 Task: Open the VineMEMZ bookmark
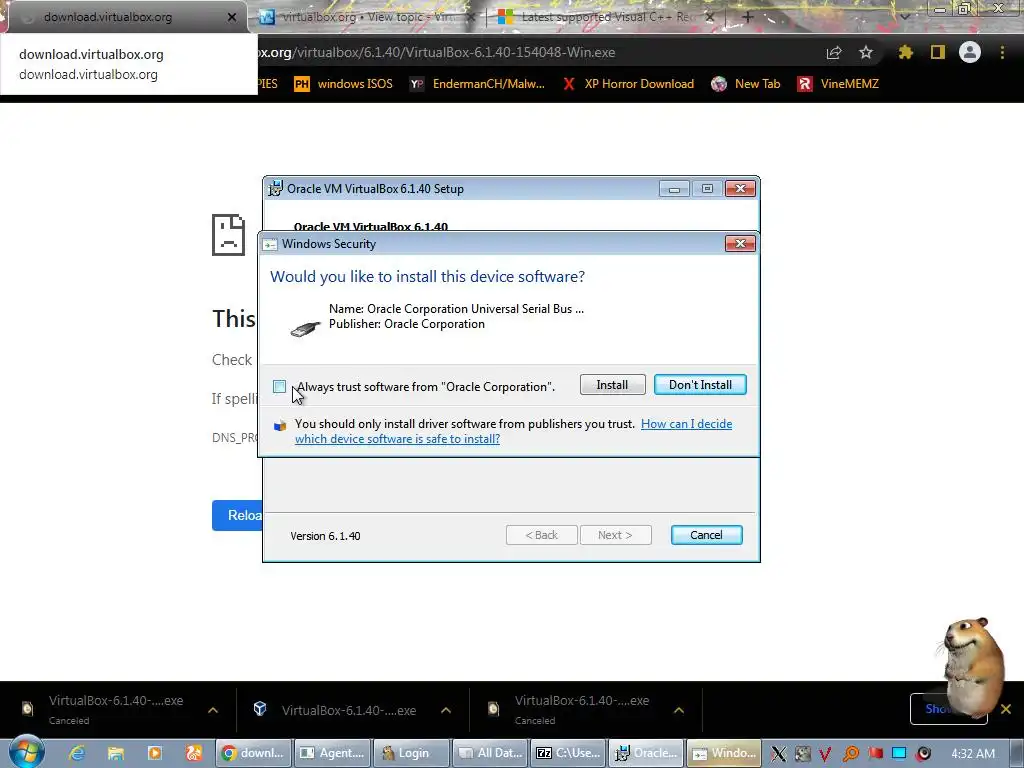838,84
